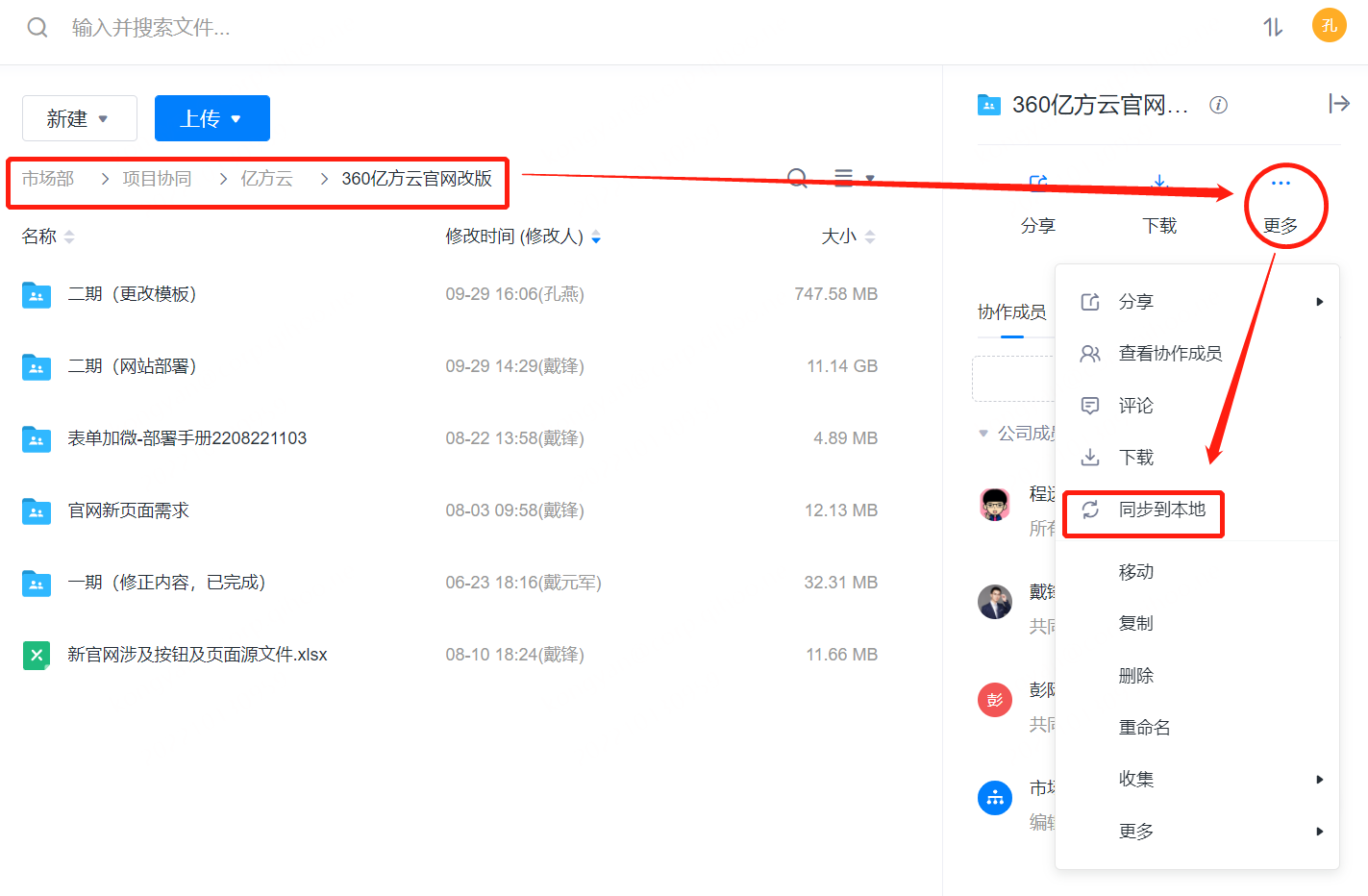Screen dimensions: 1368x896
Task: Open the 更多 ellipsis actions icon
Action: click(1280, 182)
